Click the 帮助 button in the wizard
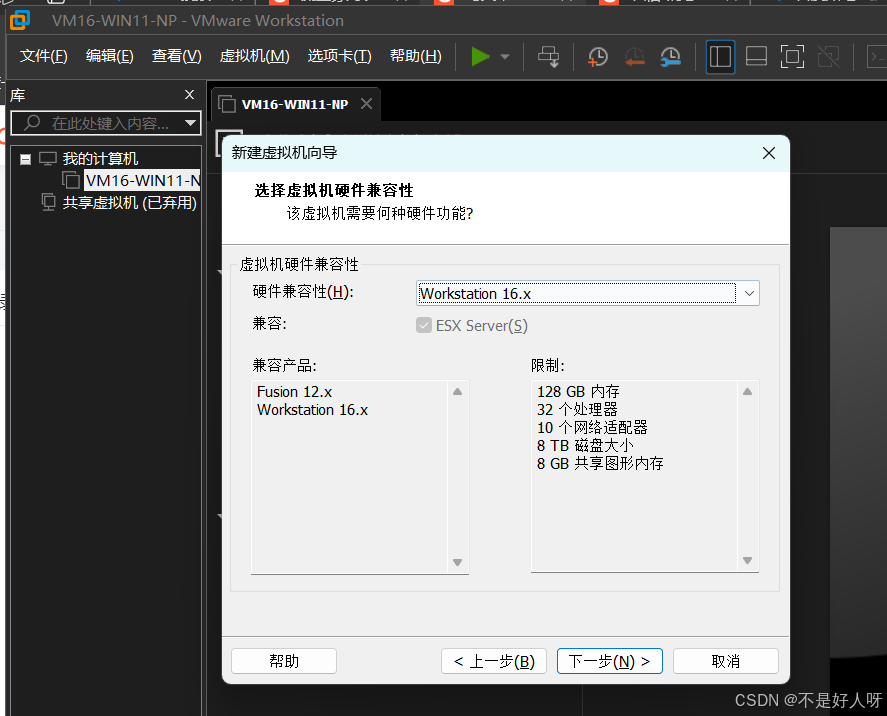This screenshot has height=716, width=887. [x=284, y=661]
